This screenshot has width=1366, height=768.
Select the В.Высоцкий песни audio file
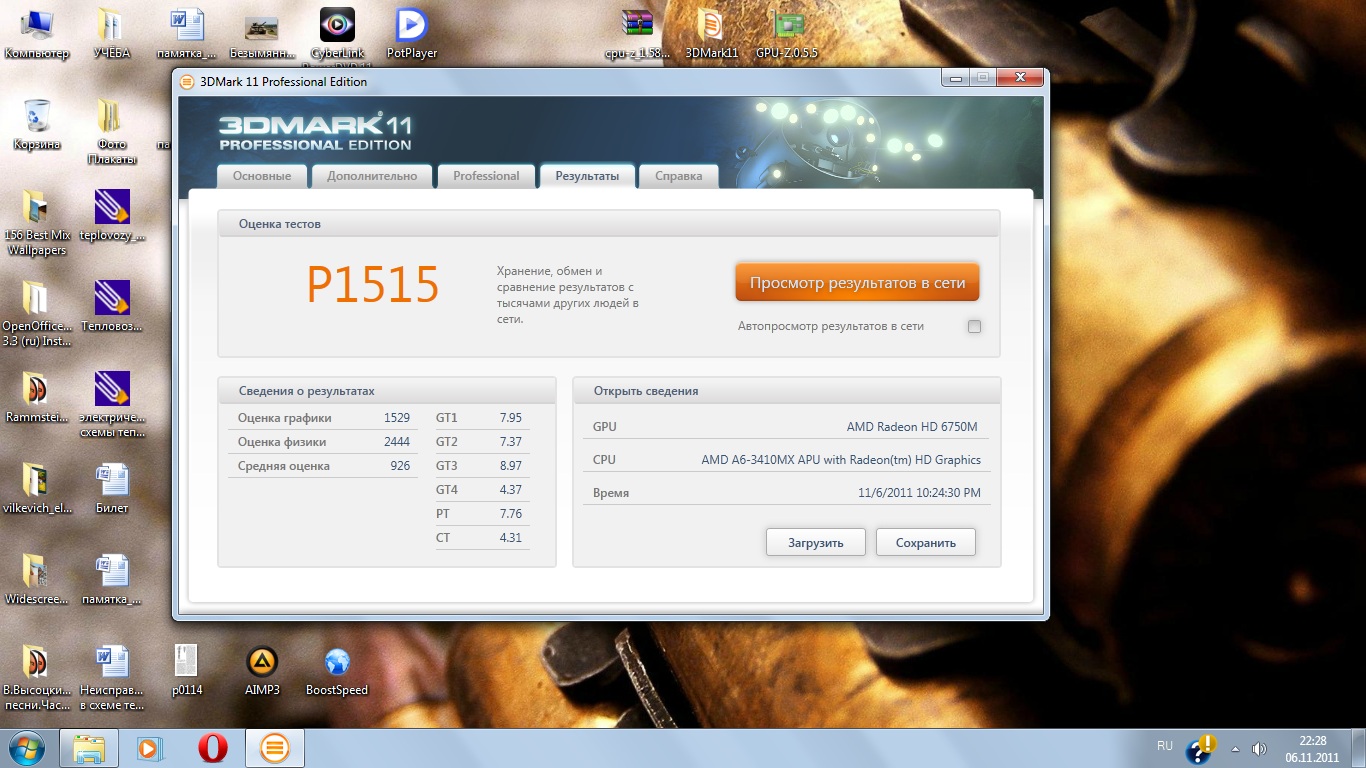pos(37,677)
